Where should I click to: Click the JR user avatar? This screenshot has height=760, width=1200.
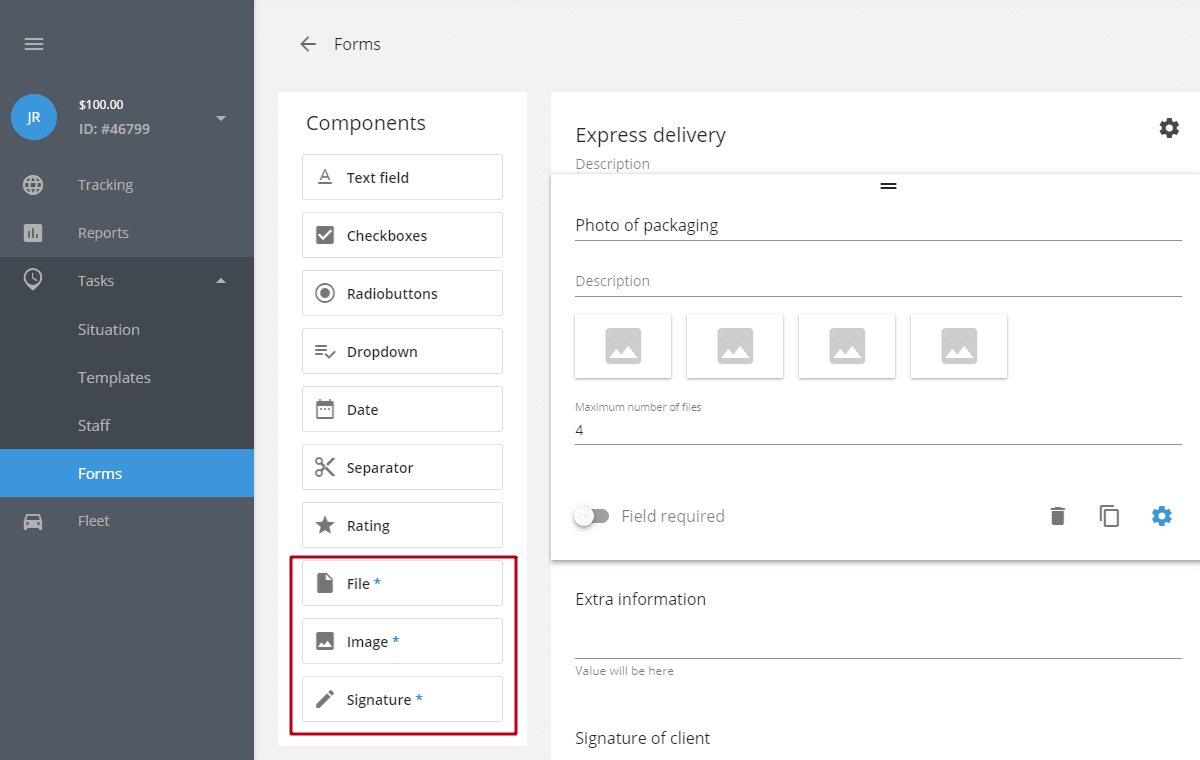click(33, 117)
